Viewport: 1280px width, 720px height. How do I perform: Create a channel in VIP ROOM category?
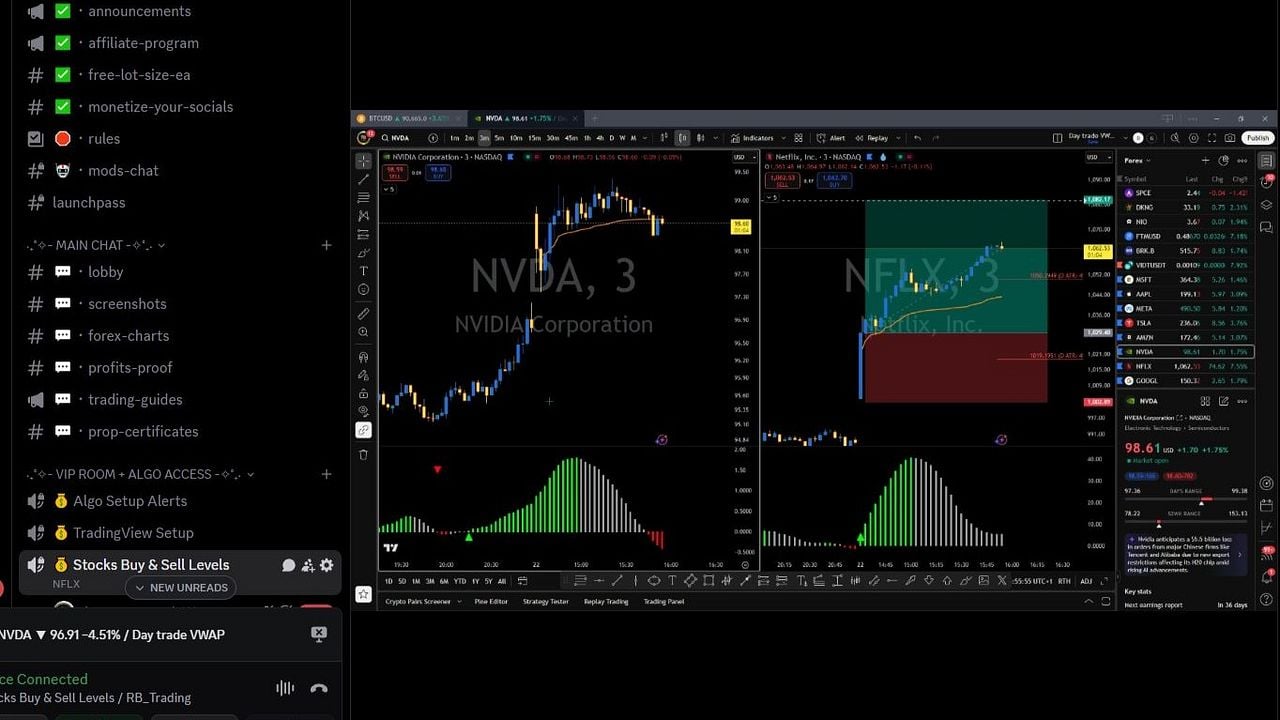[326, 474]
